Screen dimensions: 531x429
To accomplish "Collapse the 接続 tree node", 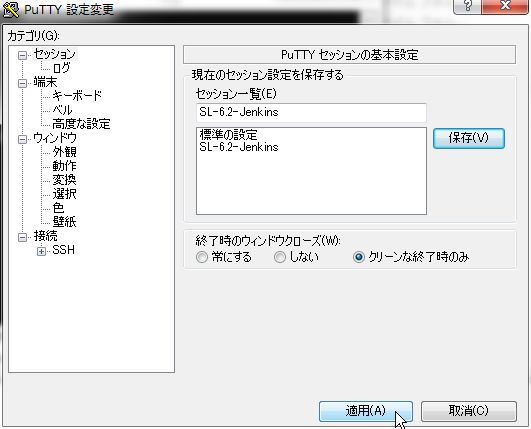I will (22, 237).
